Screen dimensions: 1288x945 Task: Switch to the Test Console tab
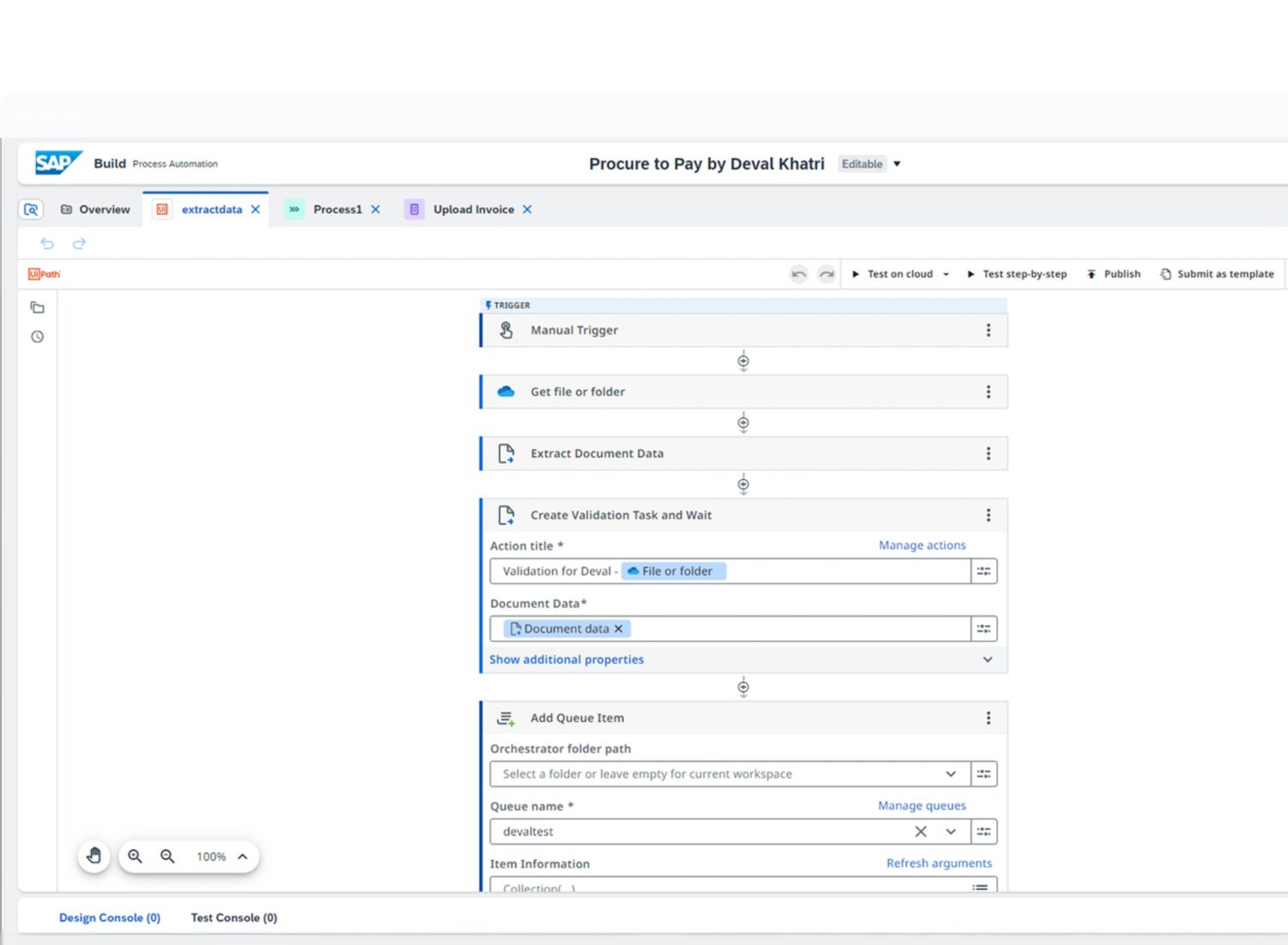coord(234,918)
